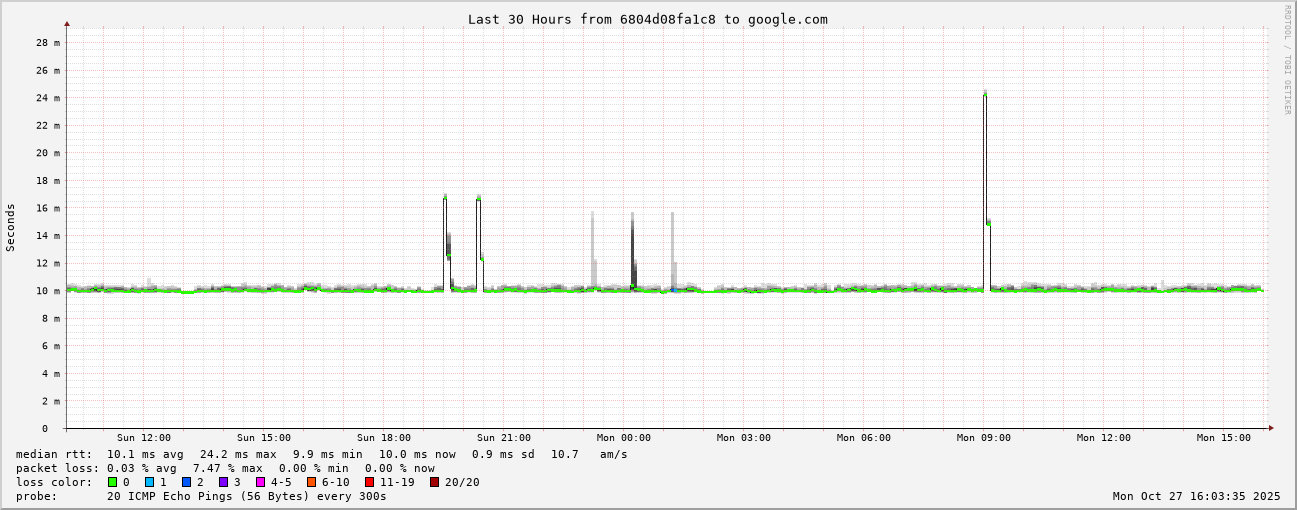Viewport: 1297px width, 510px height.
Task: Click the magenta 4-5 loss swatch
Action: click(261, 482)
